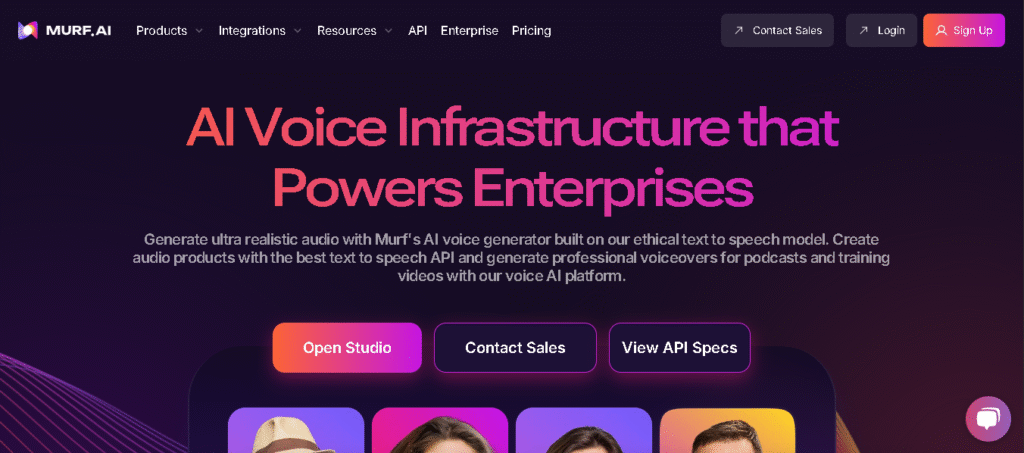1024x453 pixels.
Task: Expand the Products dropdown chevron
Action: tap(199, 31)
